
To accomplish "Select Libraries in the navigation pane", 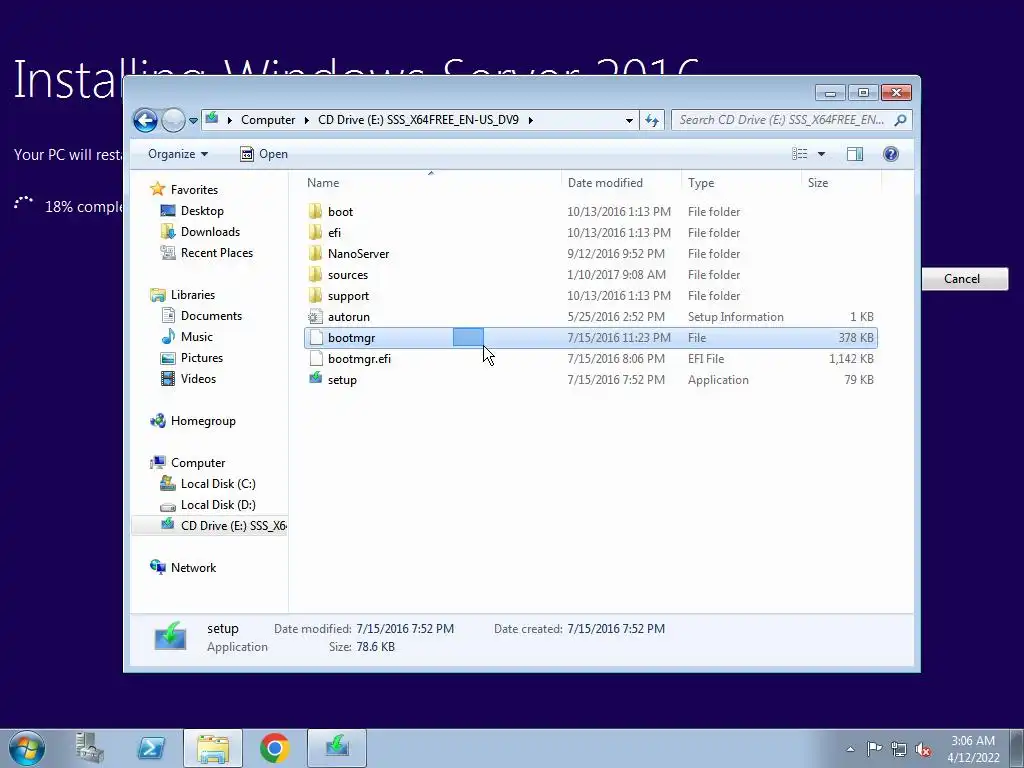I will (193, 295).
